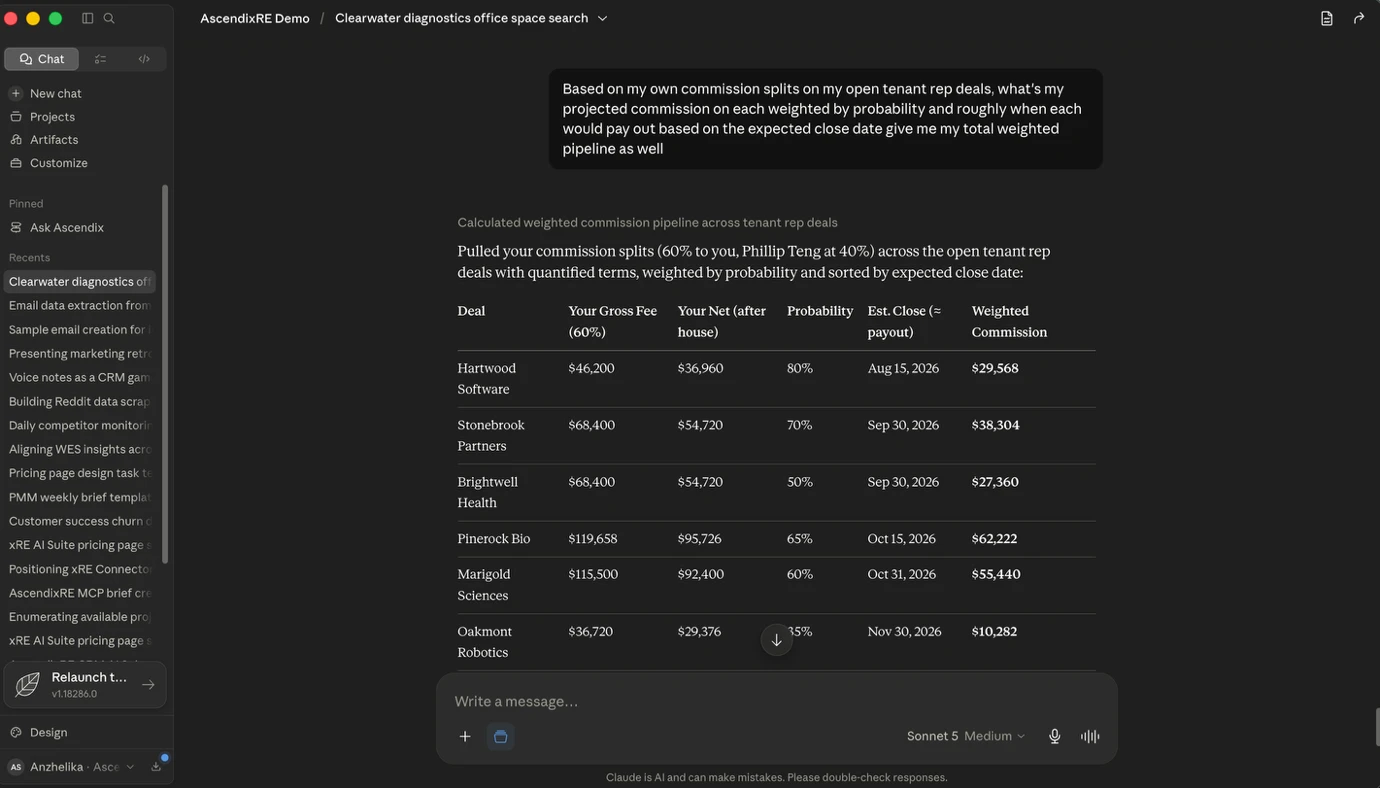This screenshot has width=1380, height=788.
Task: Open Positioning xRE Connector chat
Action: point(80,569)
